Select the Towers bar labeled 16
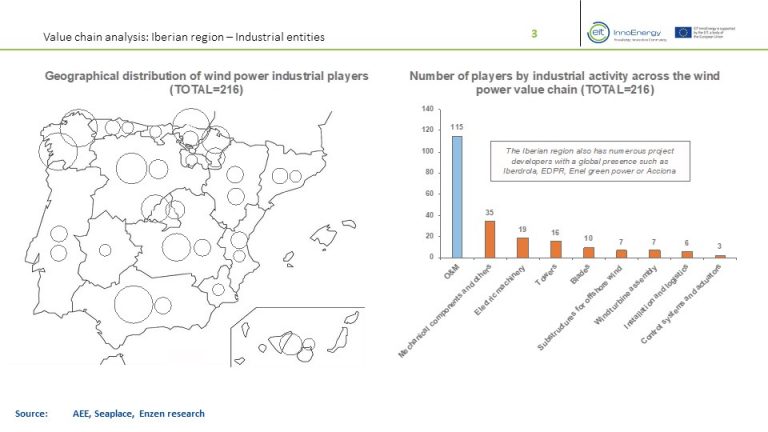768x432 pixels. point(556,248)
